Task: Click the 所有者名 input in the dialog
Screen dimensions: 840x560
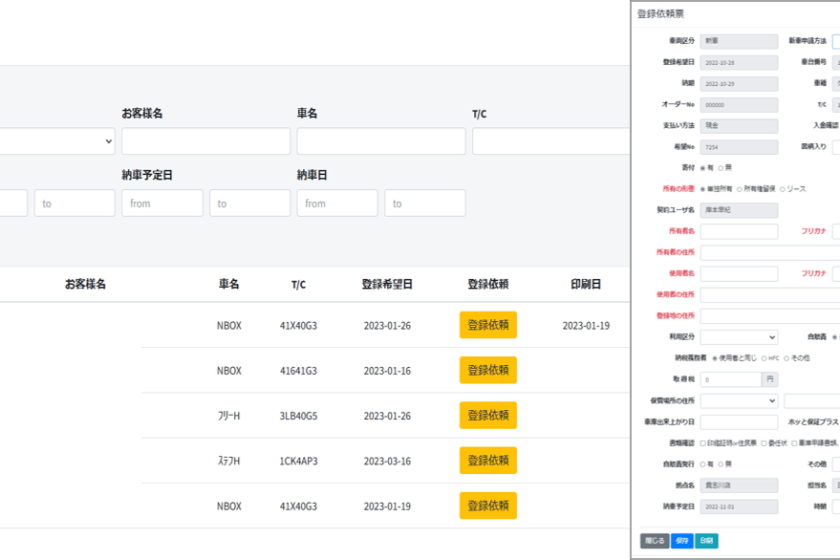Action: [738, 231]
